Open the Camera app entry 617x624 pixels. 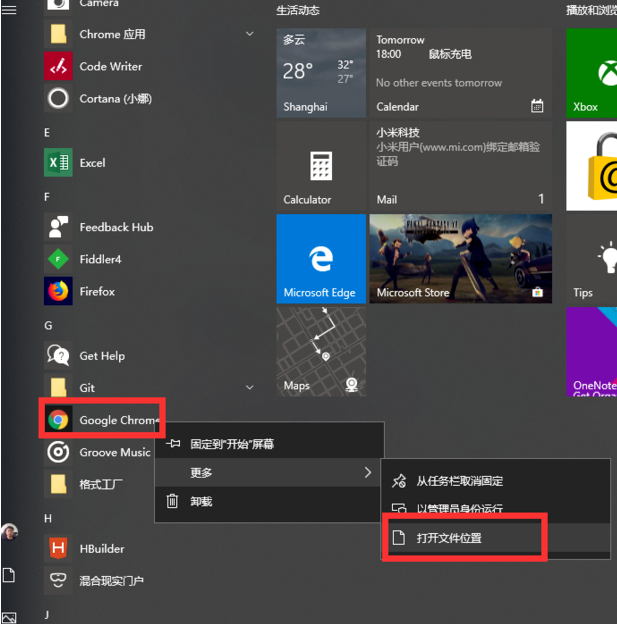149,5
